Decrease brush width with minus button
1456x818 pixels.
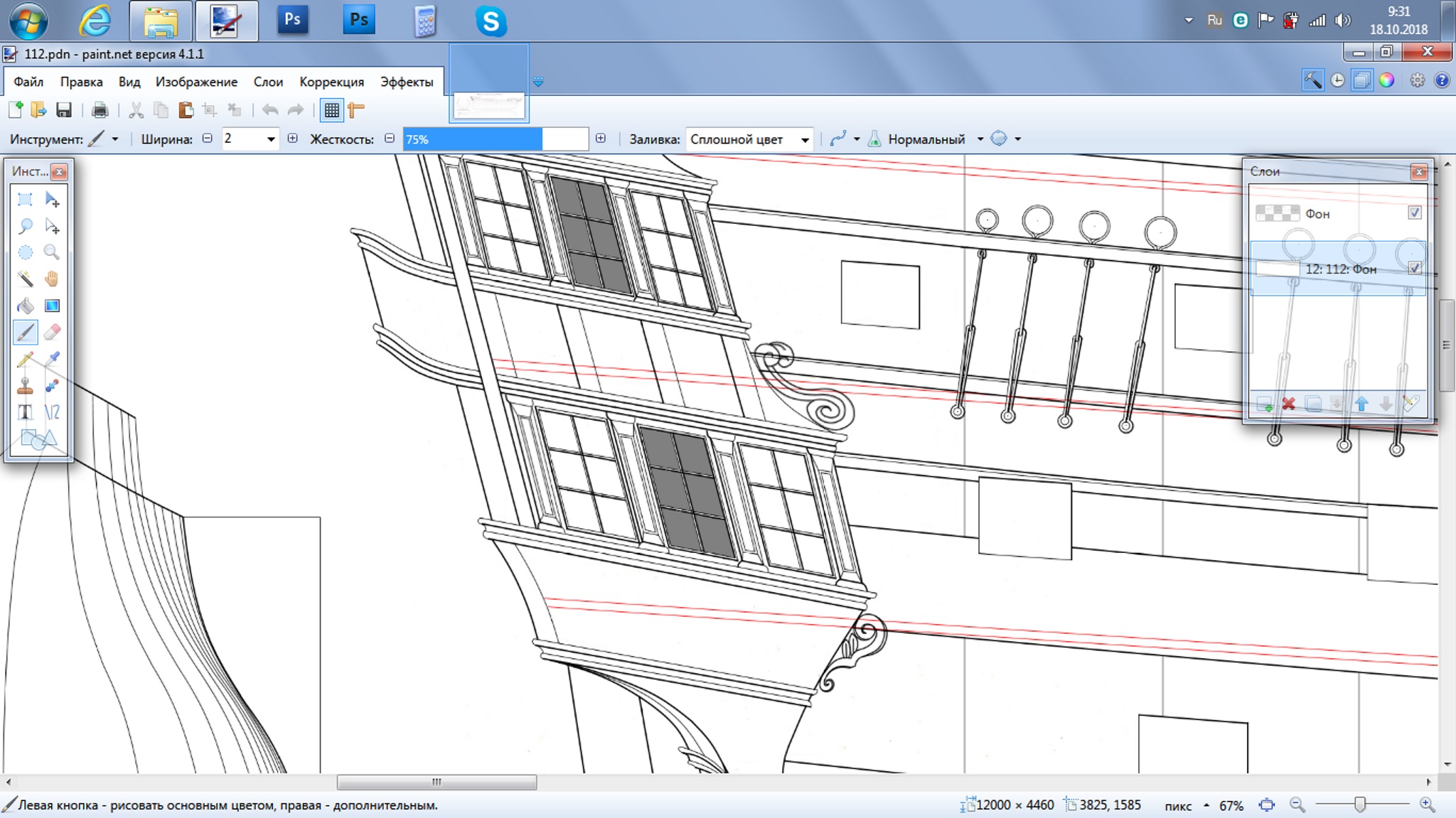[207, 139]
